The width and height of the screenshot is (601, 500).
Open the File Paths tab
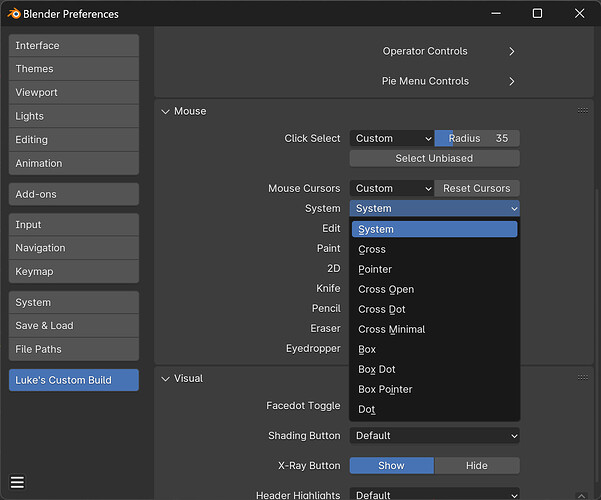click(x=74, y=349)
